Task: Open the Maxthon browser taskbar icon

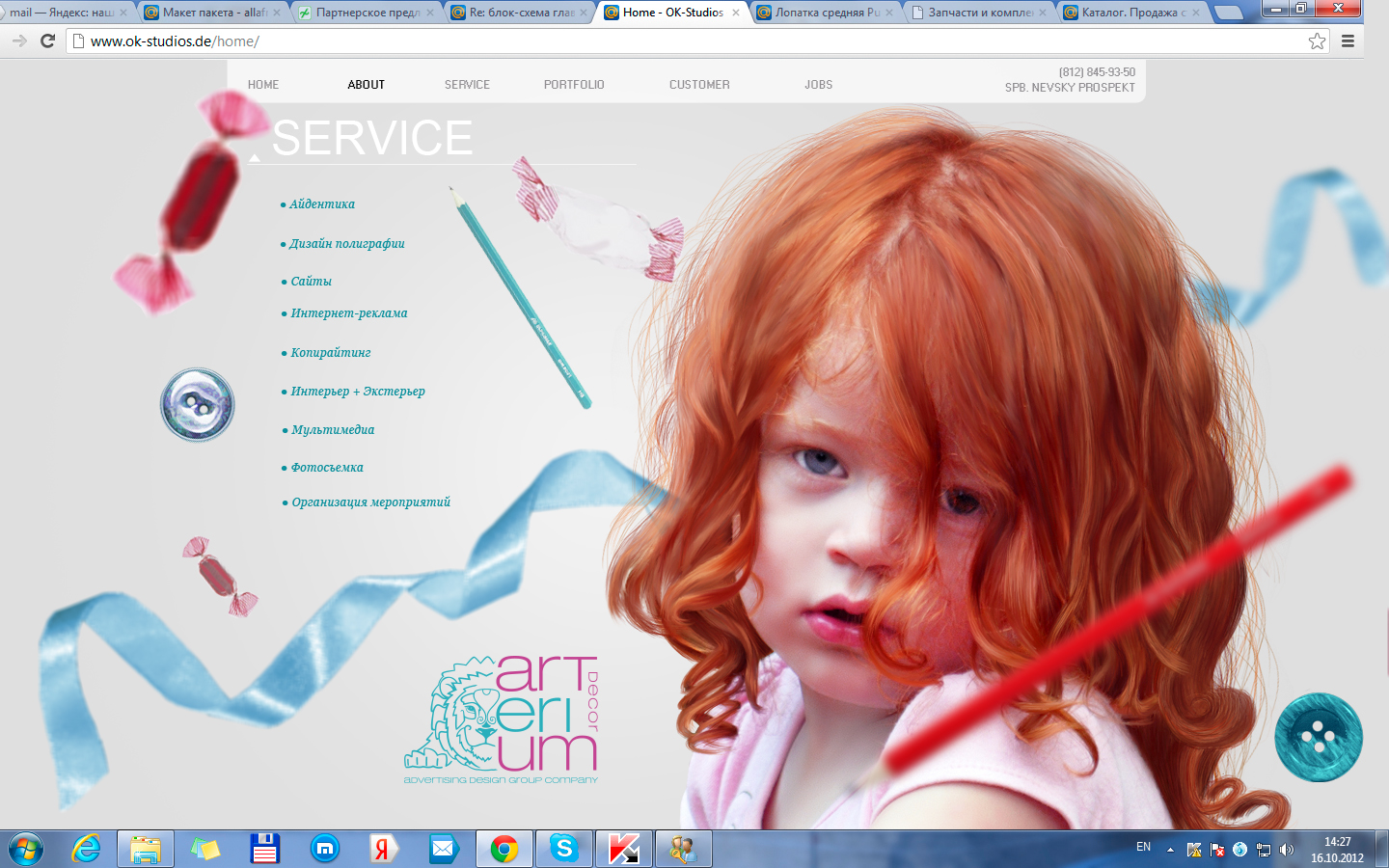Action: click(325, 849)
